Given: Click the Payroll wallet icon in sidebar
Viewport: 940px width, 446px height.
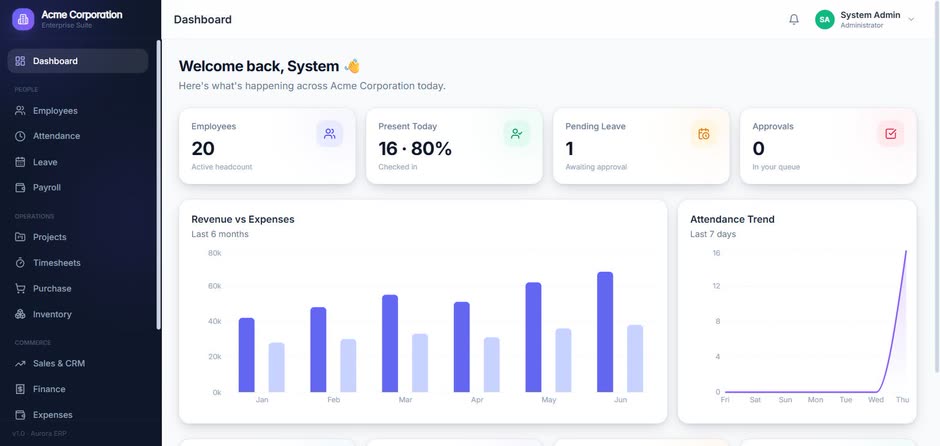Looking at the screenshot, I should (20, 188).
